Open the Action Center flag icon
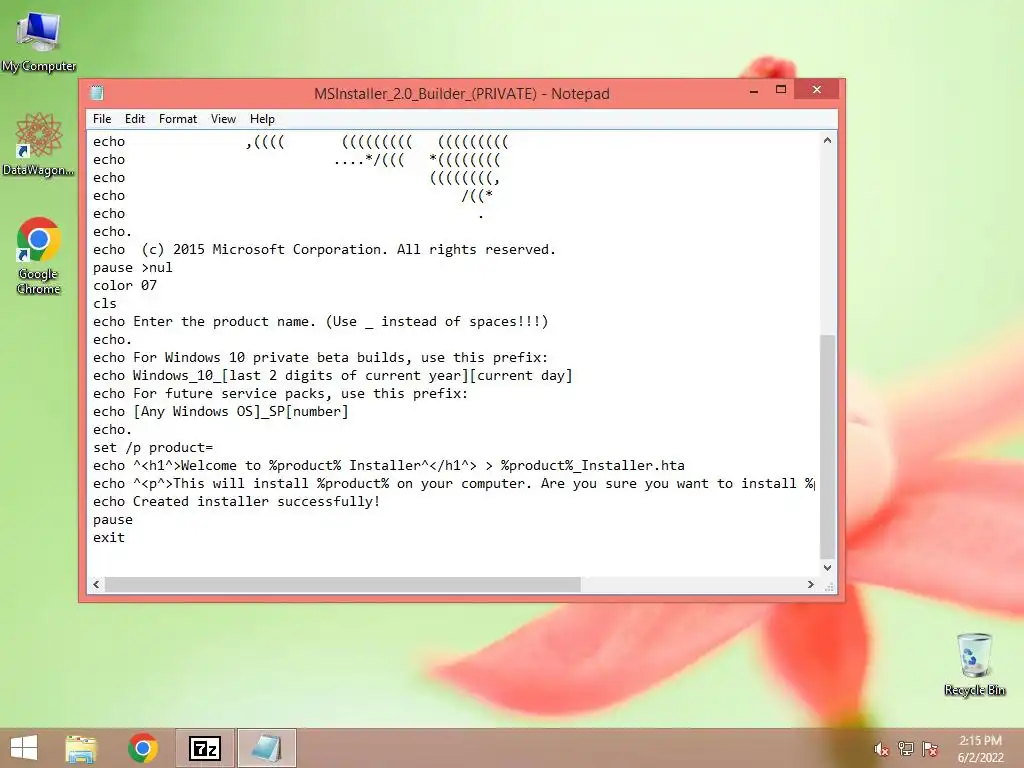This screenshot has width=1024, height=768. coord(930,749)
